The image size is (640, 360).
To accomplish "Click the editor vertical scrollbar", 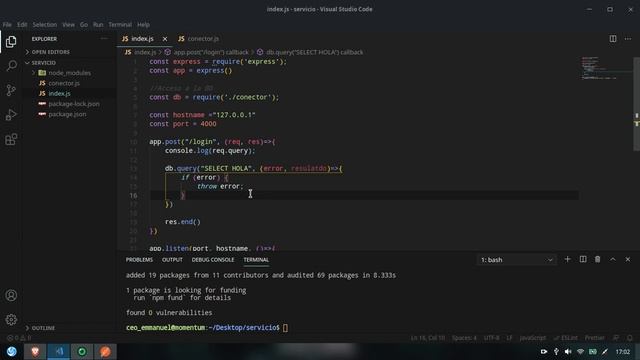I will (x=637, y=104).
